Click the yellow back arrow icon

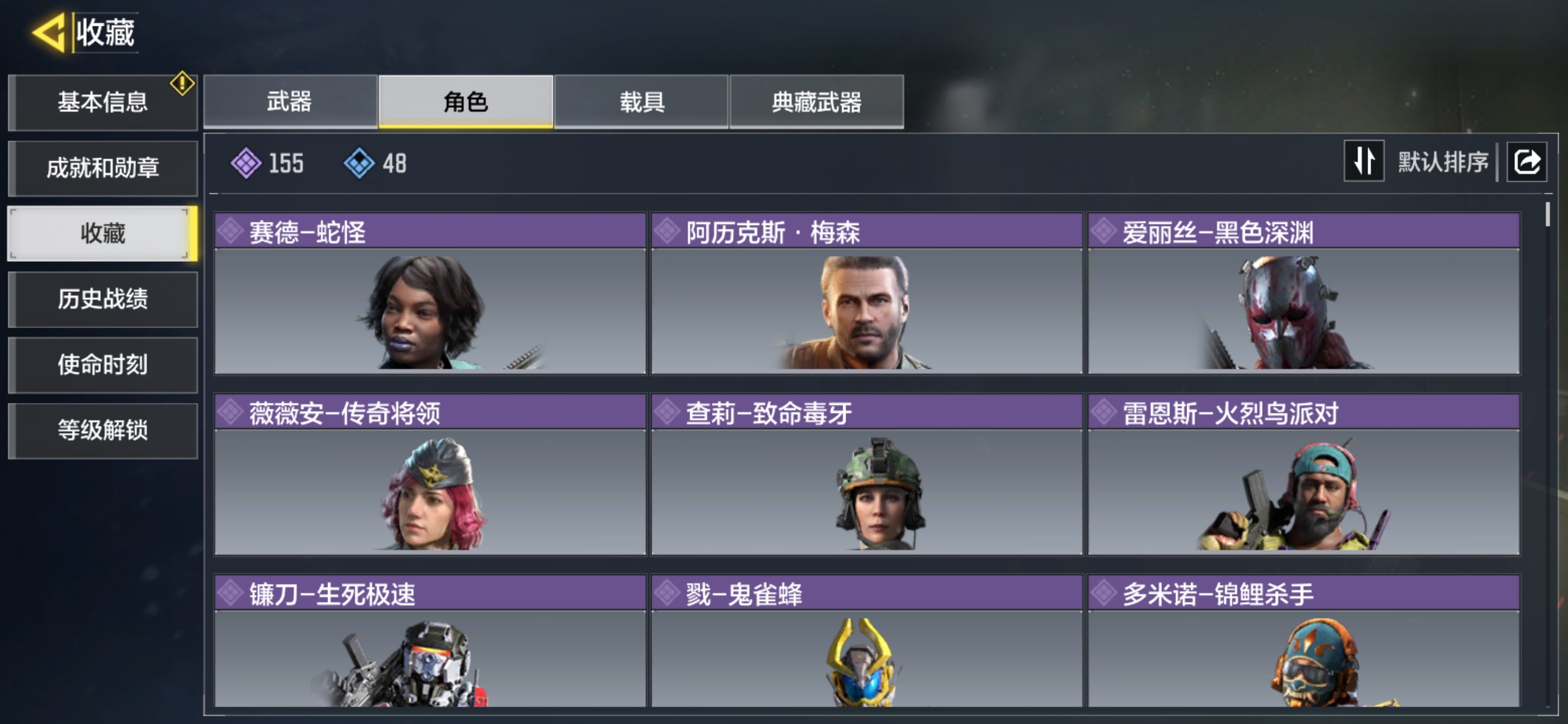tap(49, 32)
